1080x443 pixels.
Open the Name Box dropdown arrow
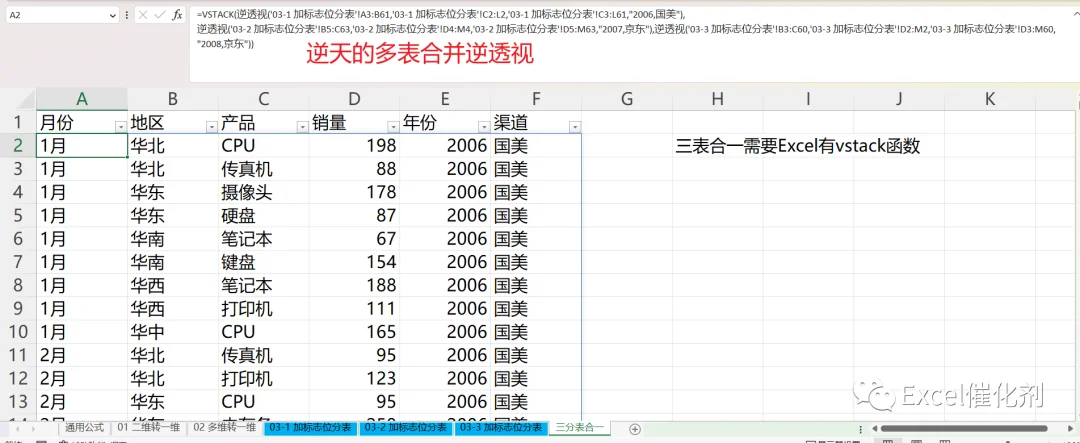(114, 14)
